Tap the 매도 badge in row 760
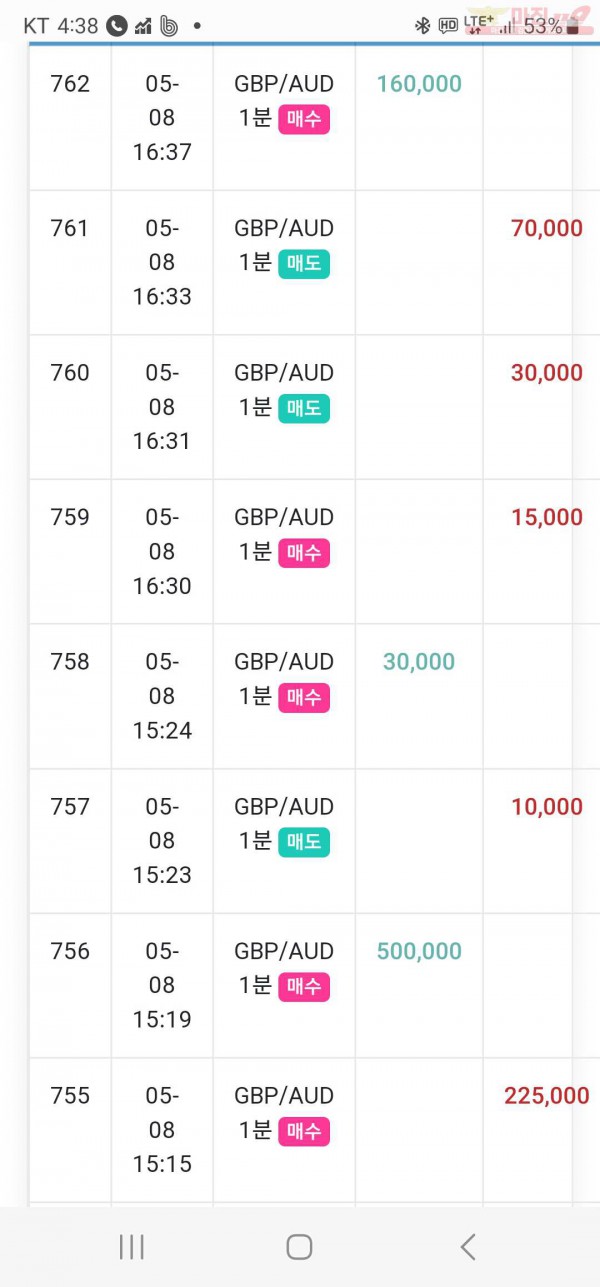Image resolution: width=600 pixels, height=1287 pixels. click(304, 408)
